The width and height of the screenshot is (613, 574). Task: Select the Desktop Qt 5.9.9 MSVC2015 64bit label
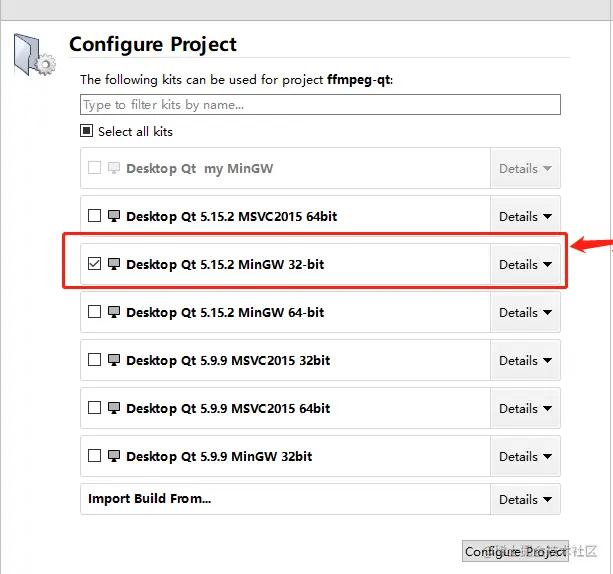point(228,408)
